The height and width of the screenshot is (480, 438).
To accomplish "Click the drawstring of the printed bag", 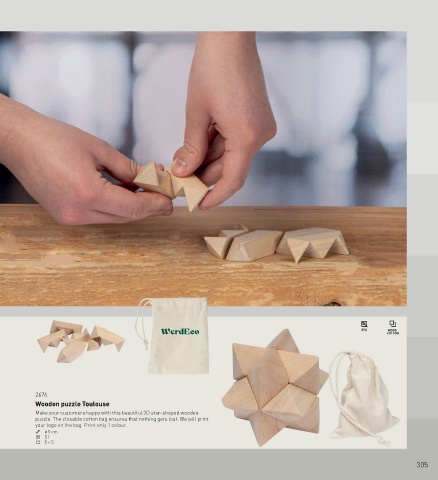I will [x=142, y=323].
